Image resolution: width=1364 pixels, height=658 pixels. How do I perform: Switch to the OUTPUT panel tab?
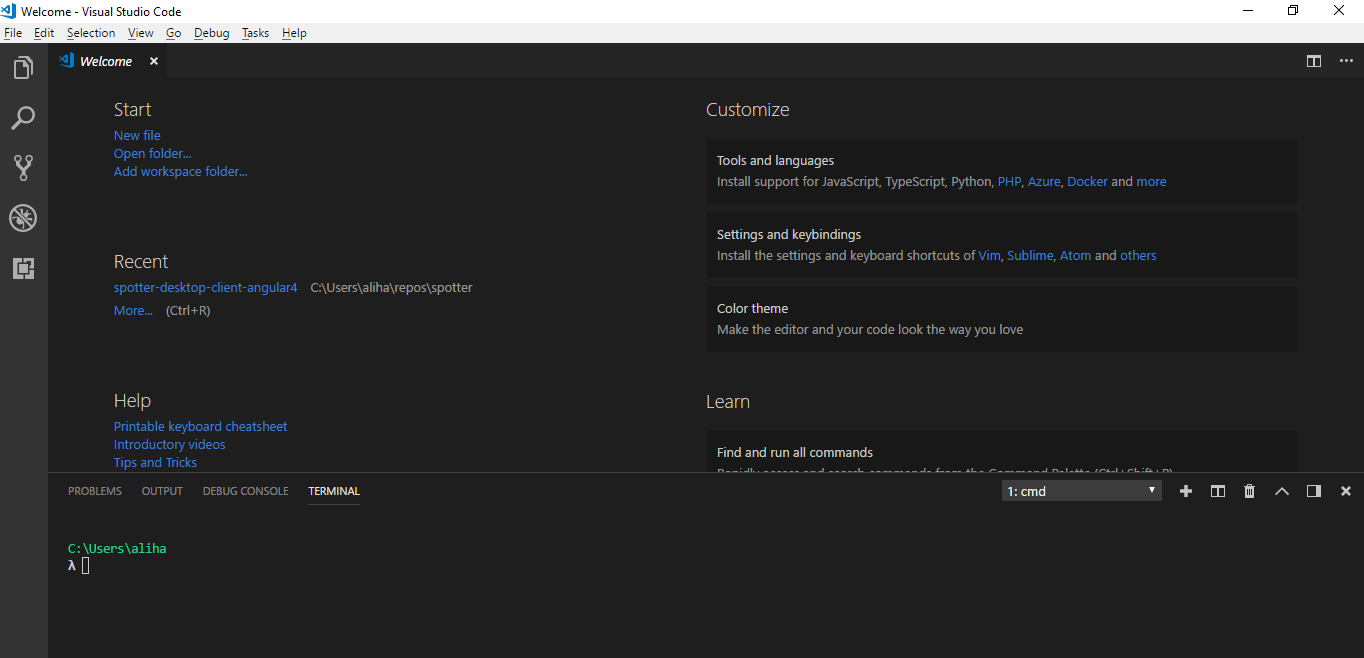coord(162,491)
